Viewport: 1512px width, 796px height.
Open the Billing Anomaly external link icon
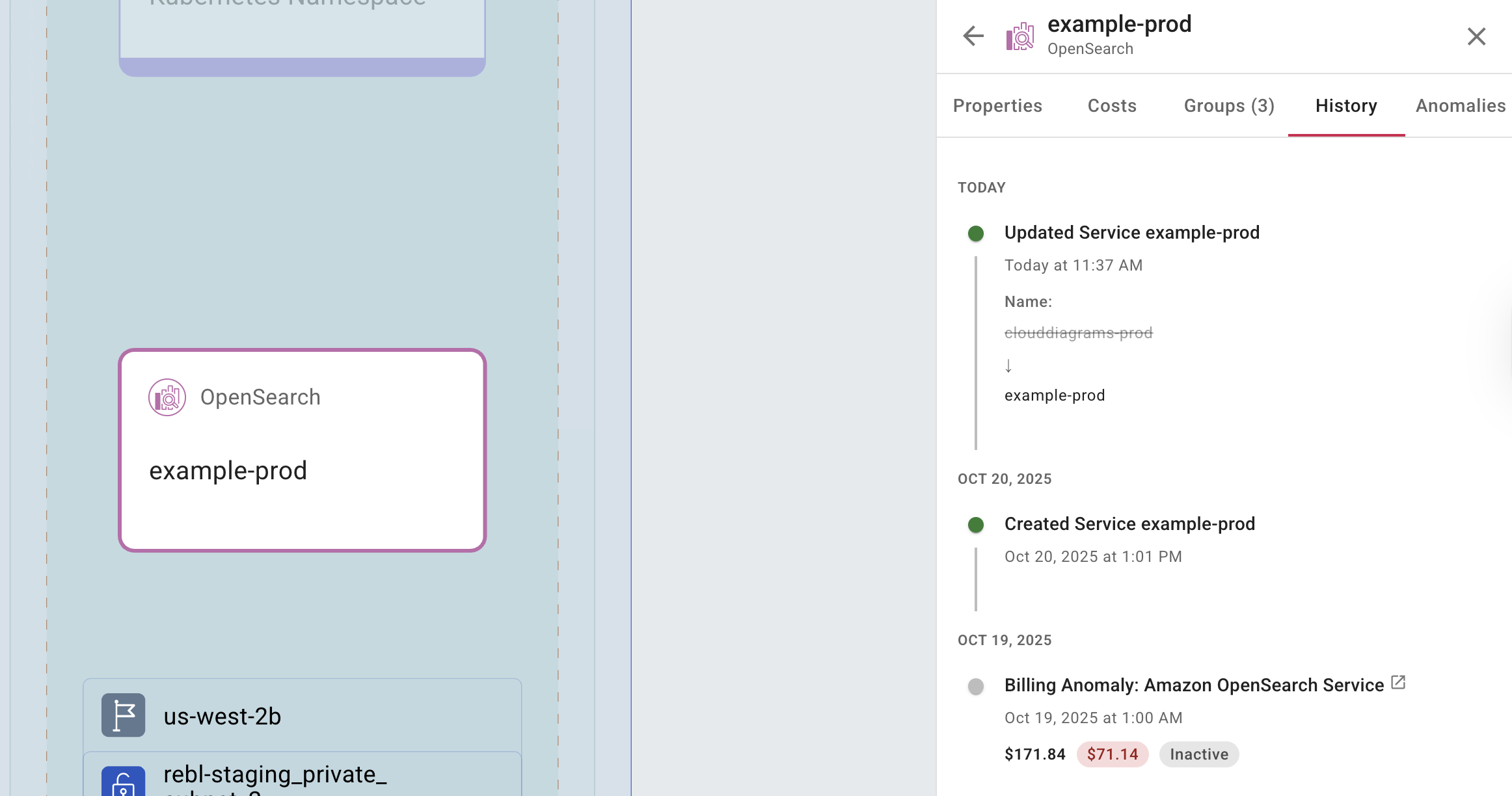(x=1398, y=683)
